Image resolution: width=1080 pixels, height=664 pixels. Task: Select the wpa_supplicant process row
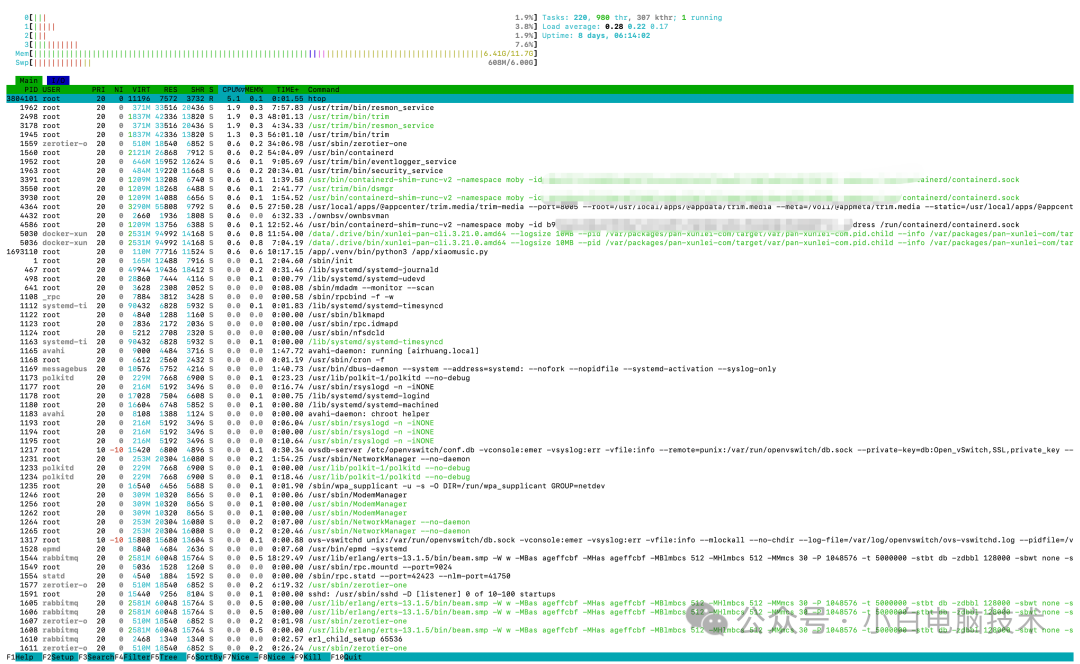[x=540, y=486]
